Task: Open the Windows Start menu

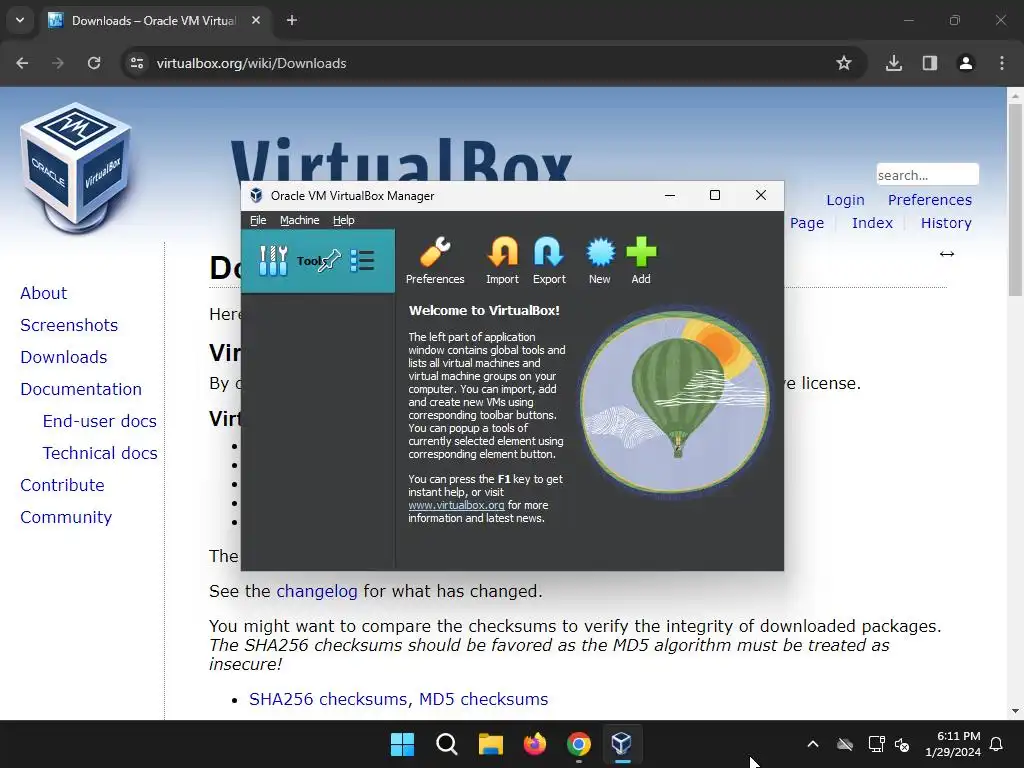Action: point(402,744)
